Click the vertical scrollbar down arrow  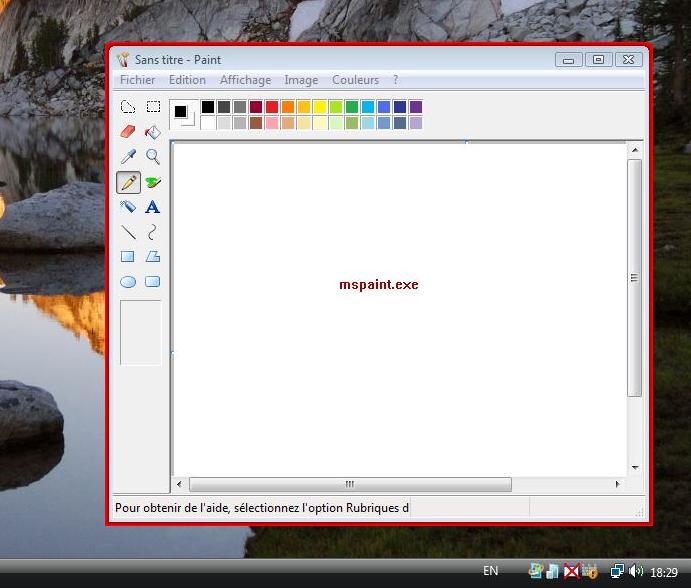pos(635,468)
